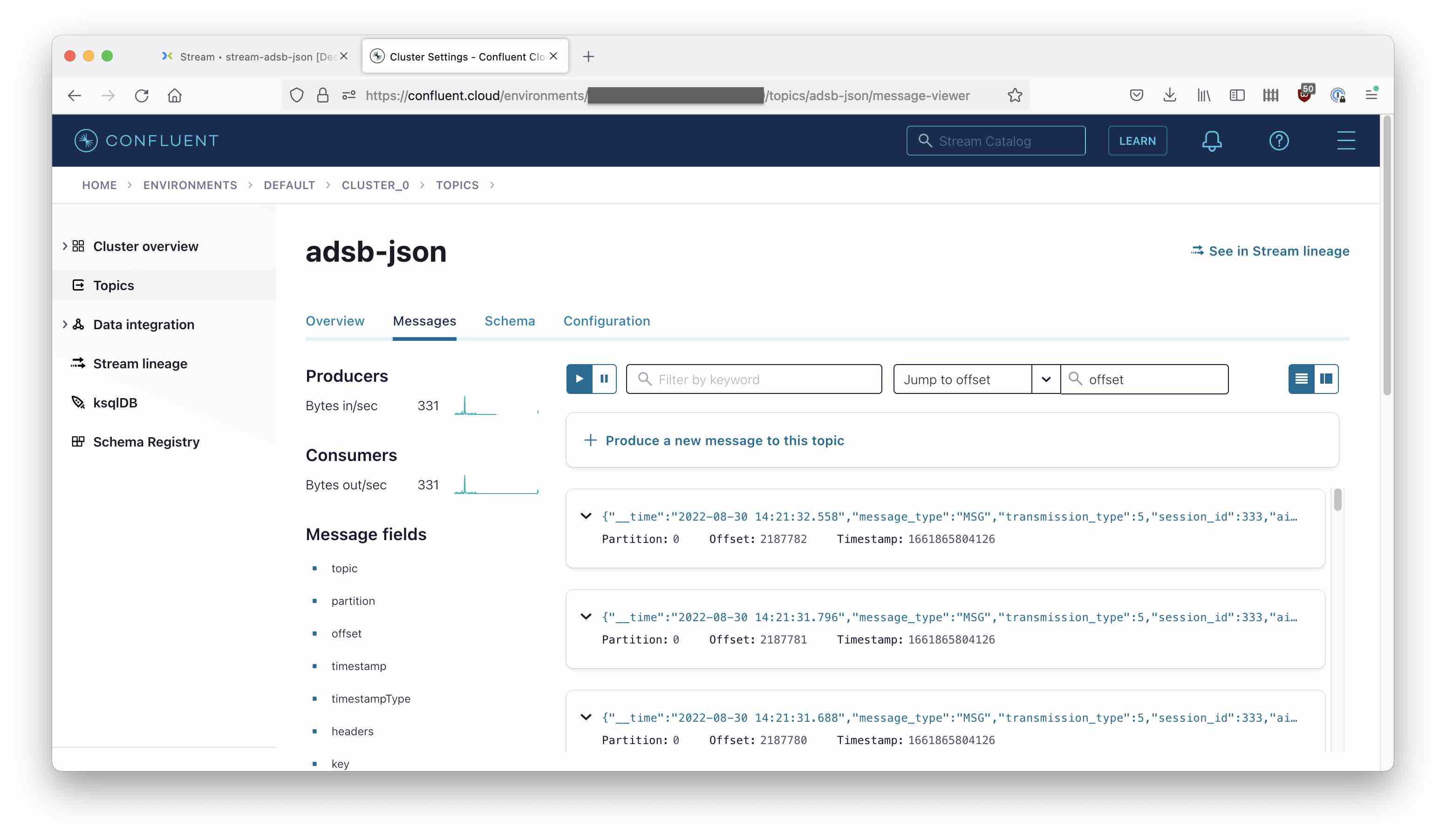
Task: Open the help menu
Action: (1278, 141)
